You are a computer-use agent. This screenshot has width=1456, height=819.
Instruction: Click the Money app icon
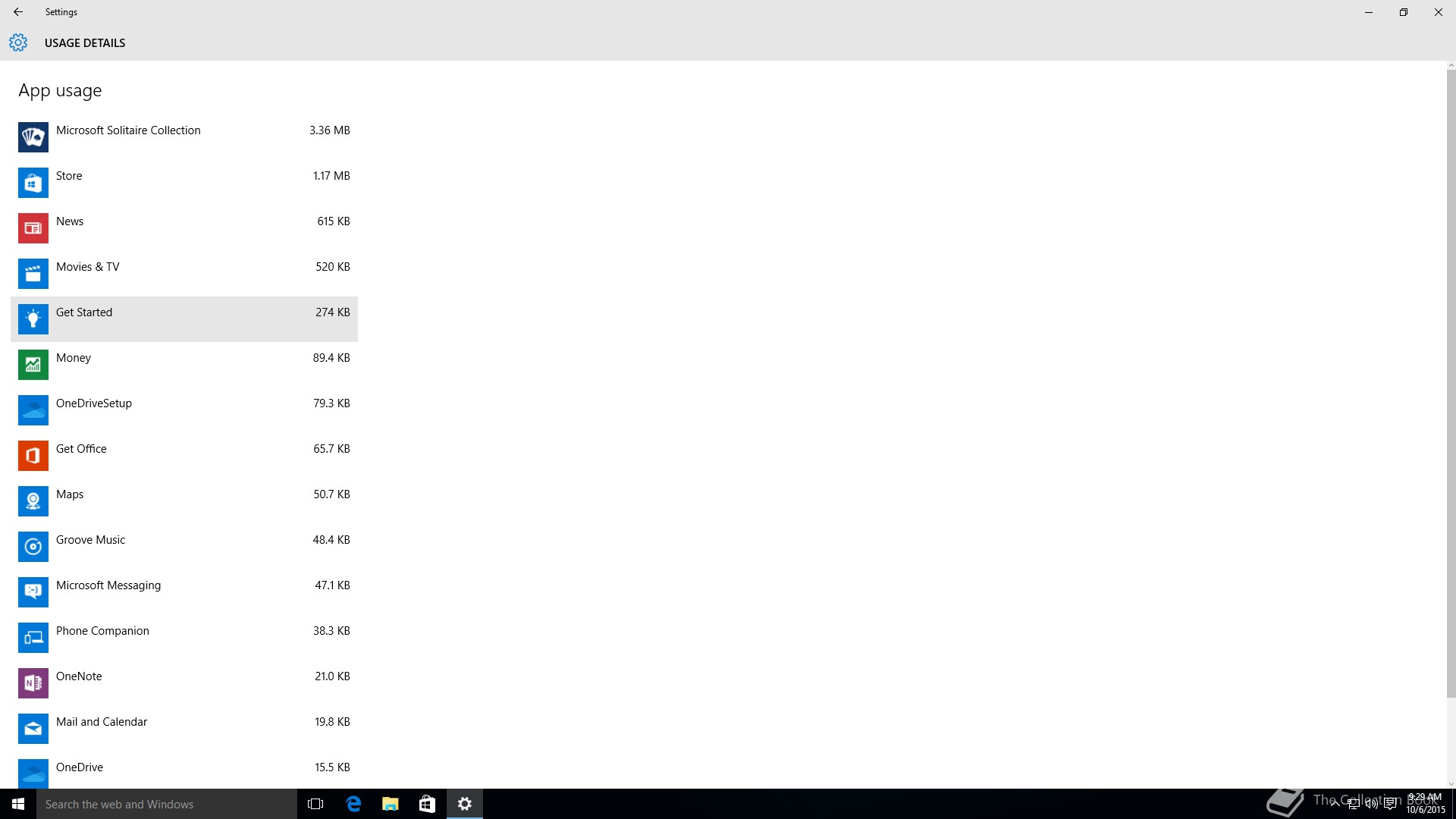(33, 365)
